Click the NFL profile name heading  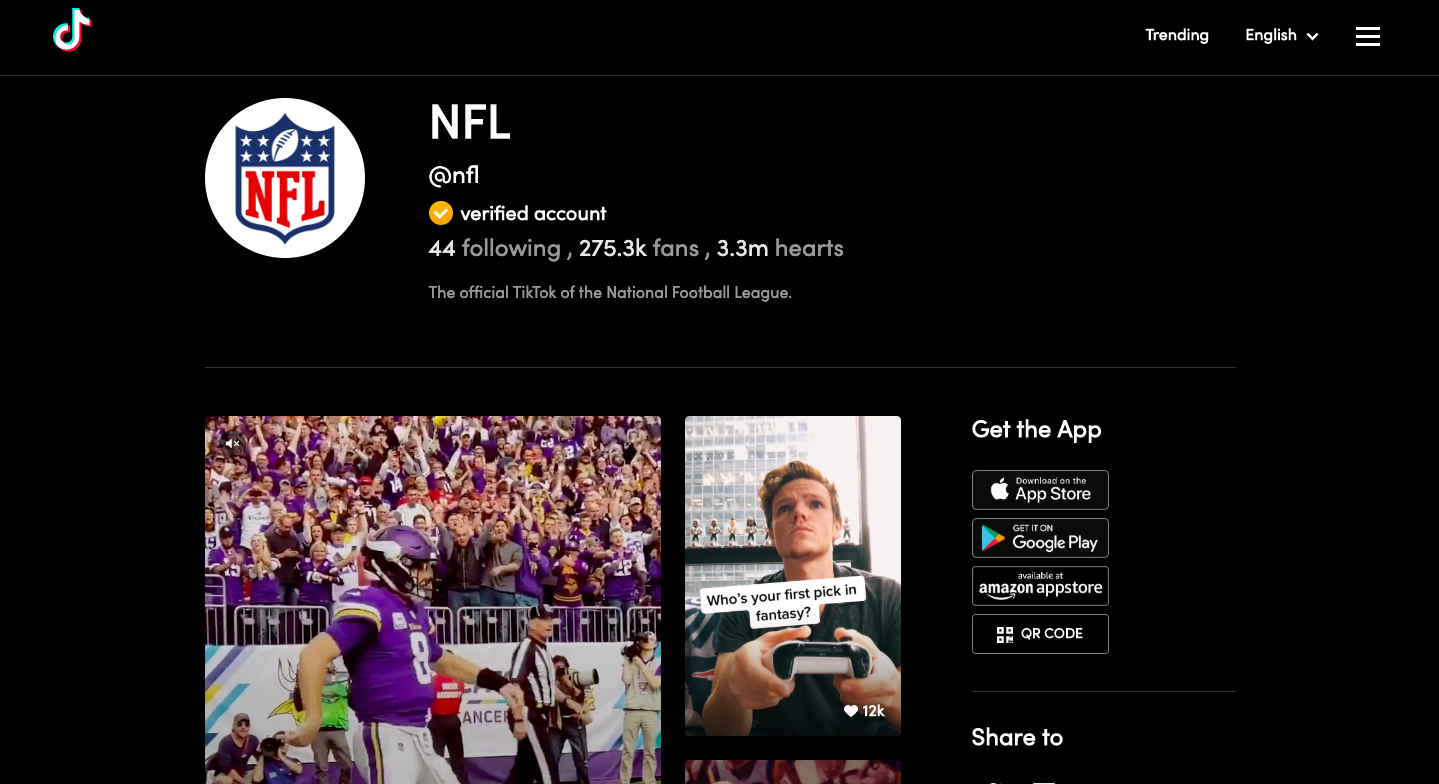[470, 123]
